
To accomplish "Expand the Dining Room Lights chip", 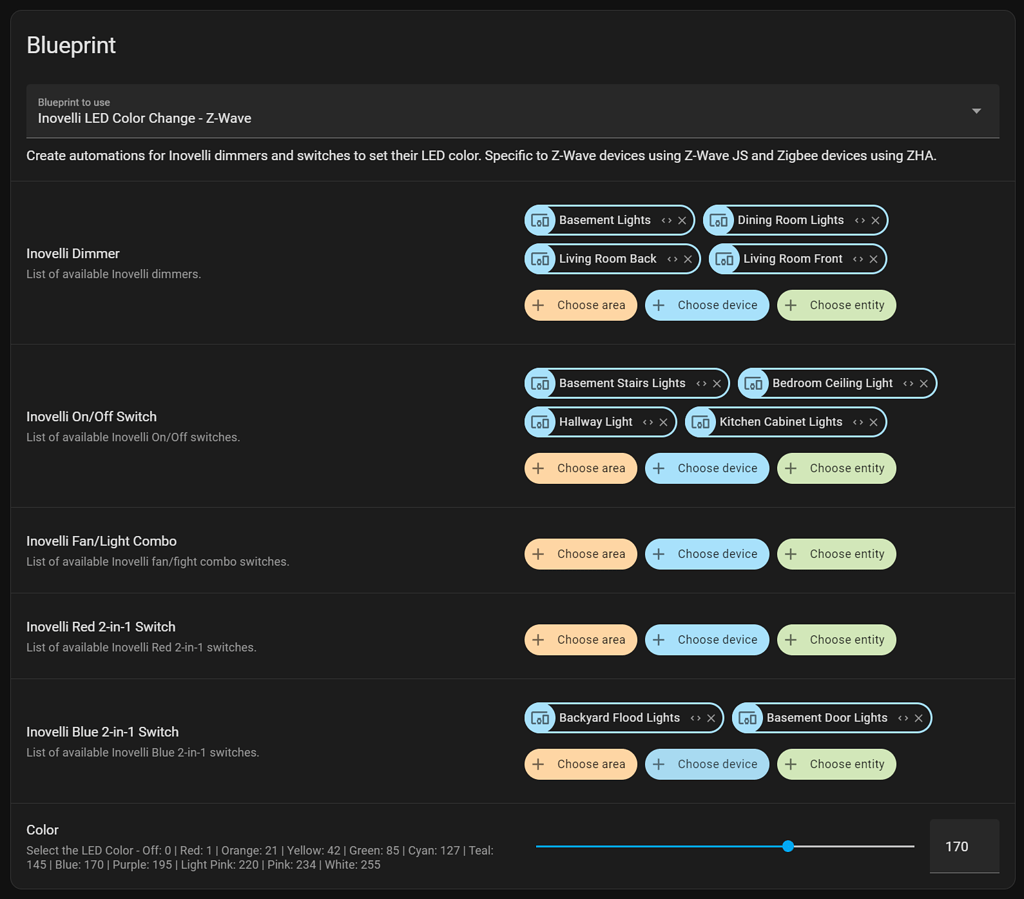I will tap(860, 221).
